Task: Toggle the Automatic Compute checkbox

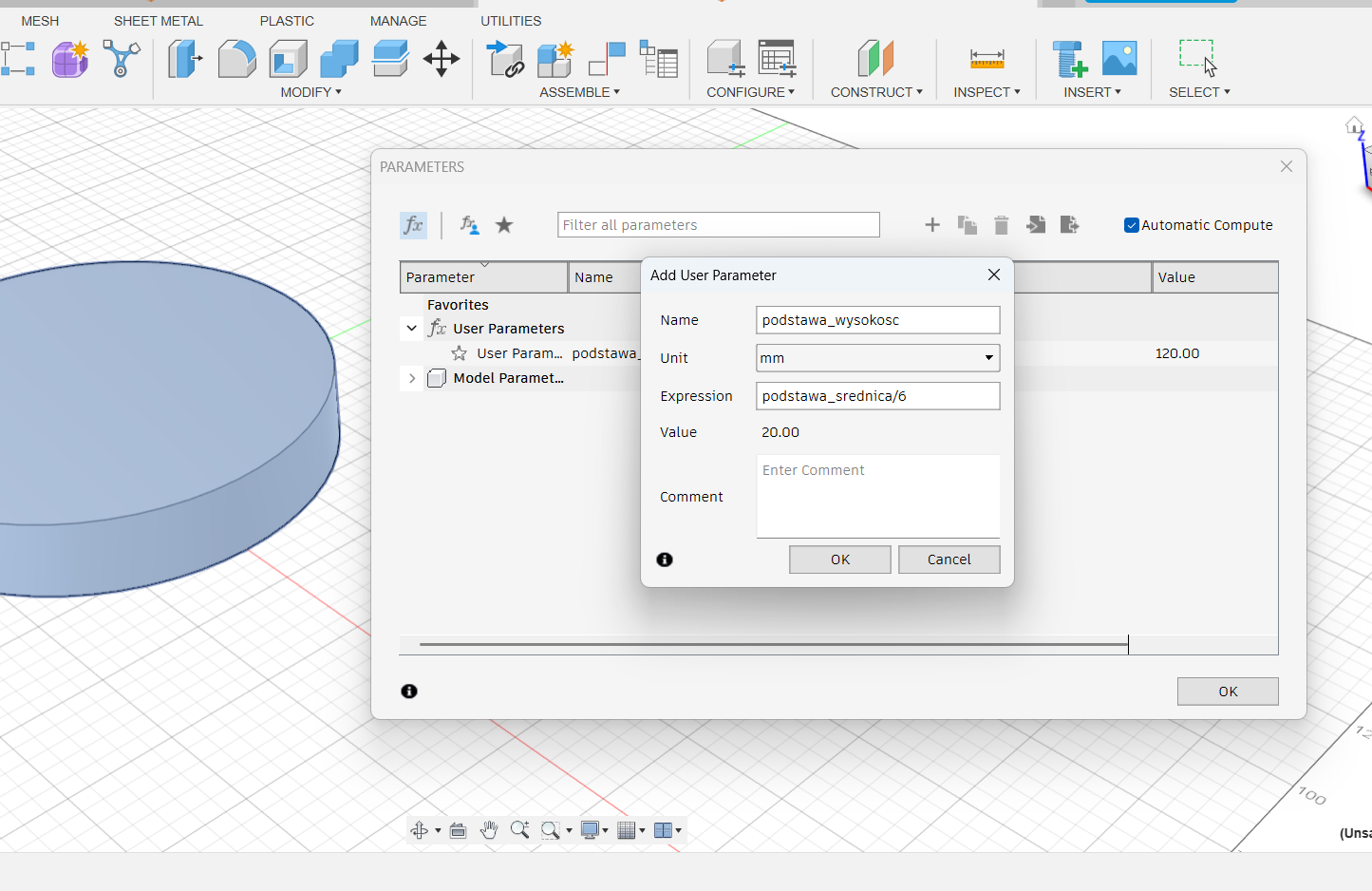Action: [x=1132, y=225]
